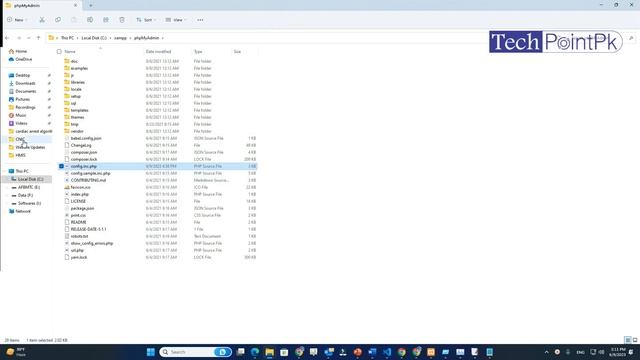Open Documents in the navigation pane
Viewport: 640px width, 360px height.
[26, 91]
